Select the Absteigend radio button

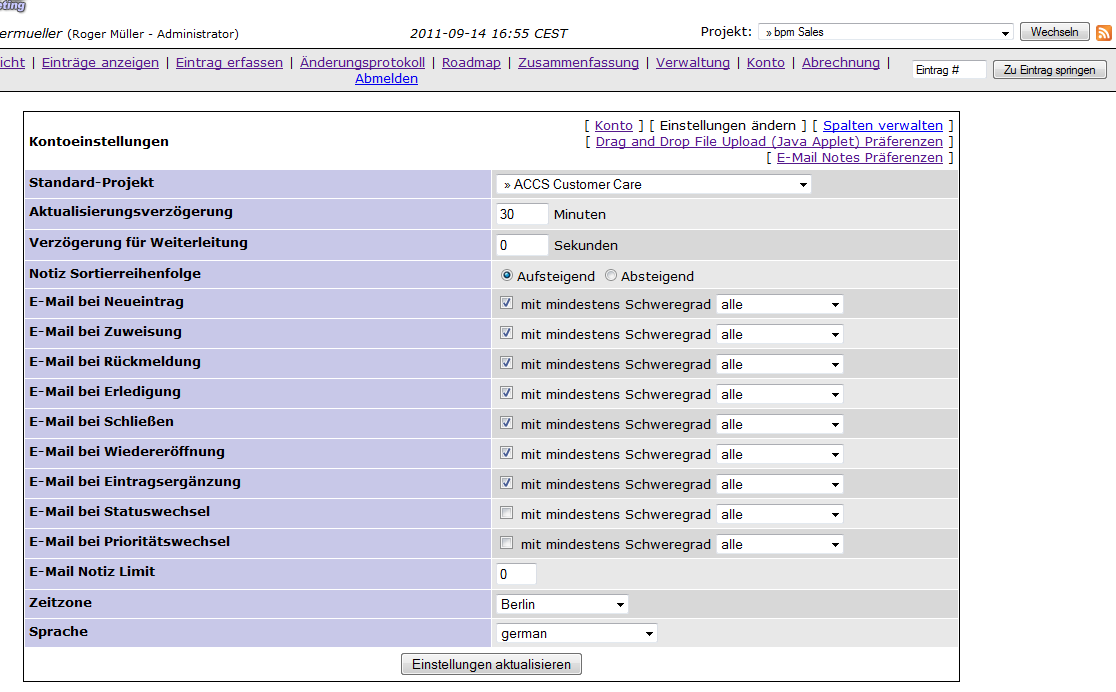tap(611, 275)
